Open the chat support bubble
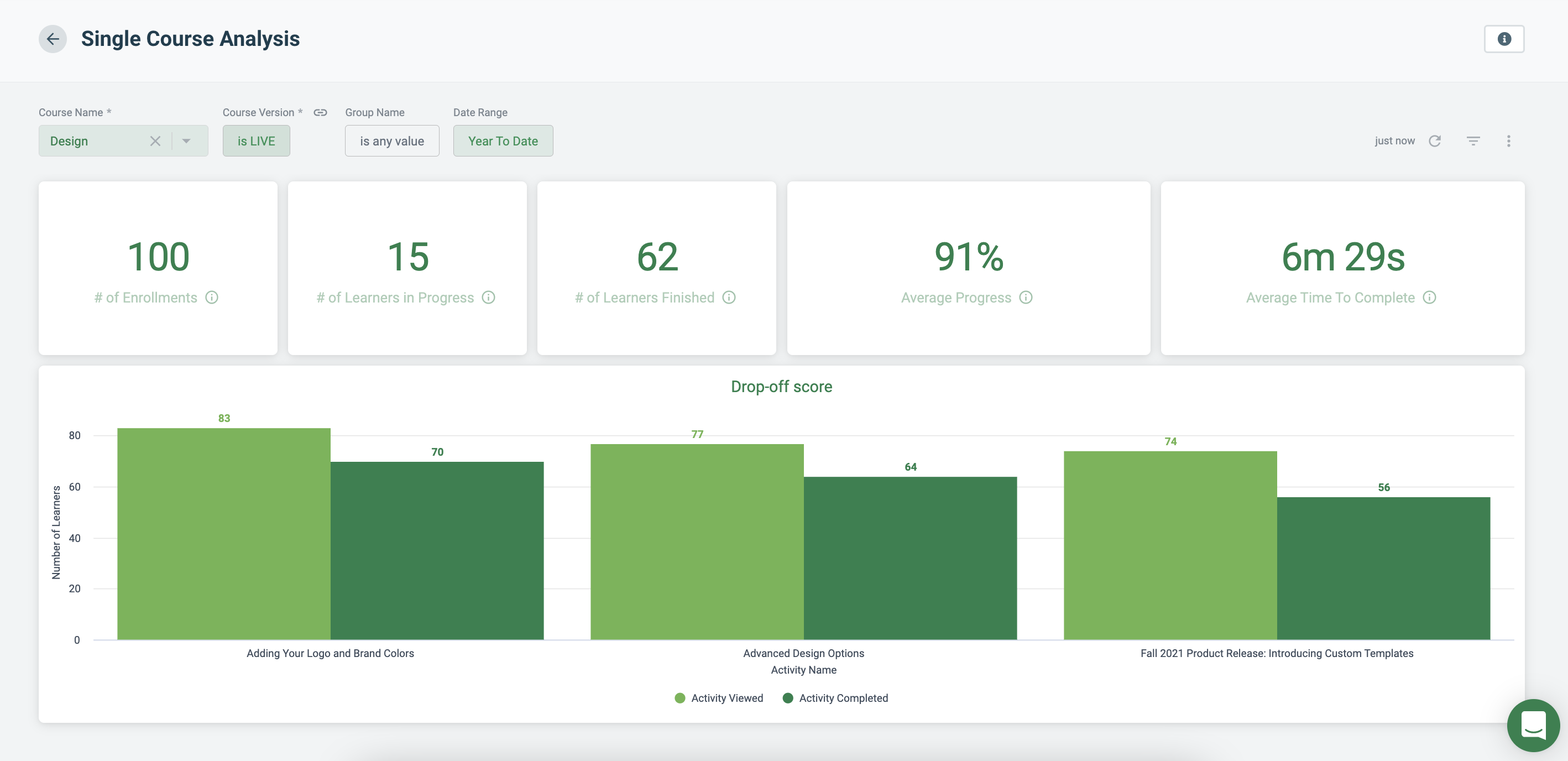 1533,725
